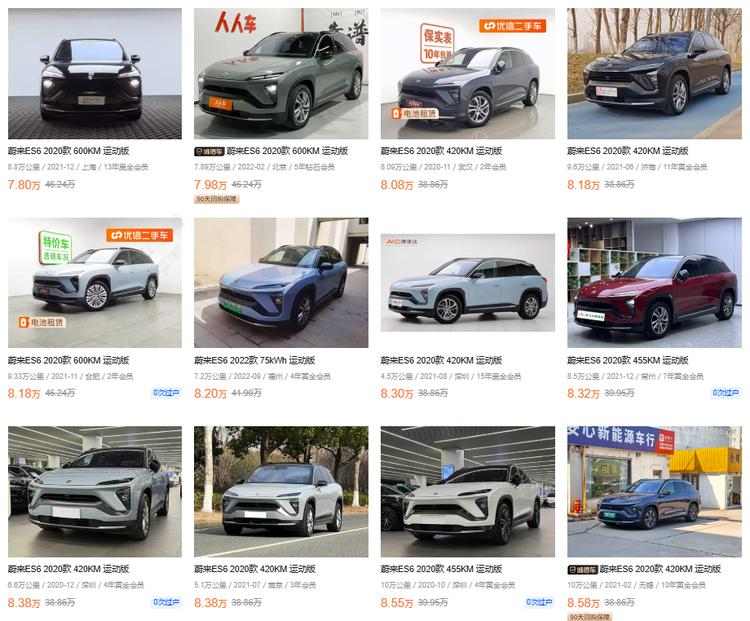Click the 90天回购保障 tag under the 7.98万 price

(217, 199)
